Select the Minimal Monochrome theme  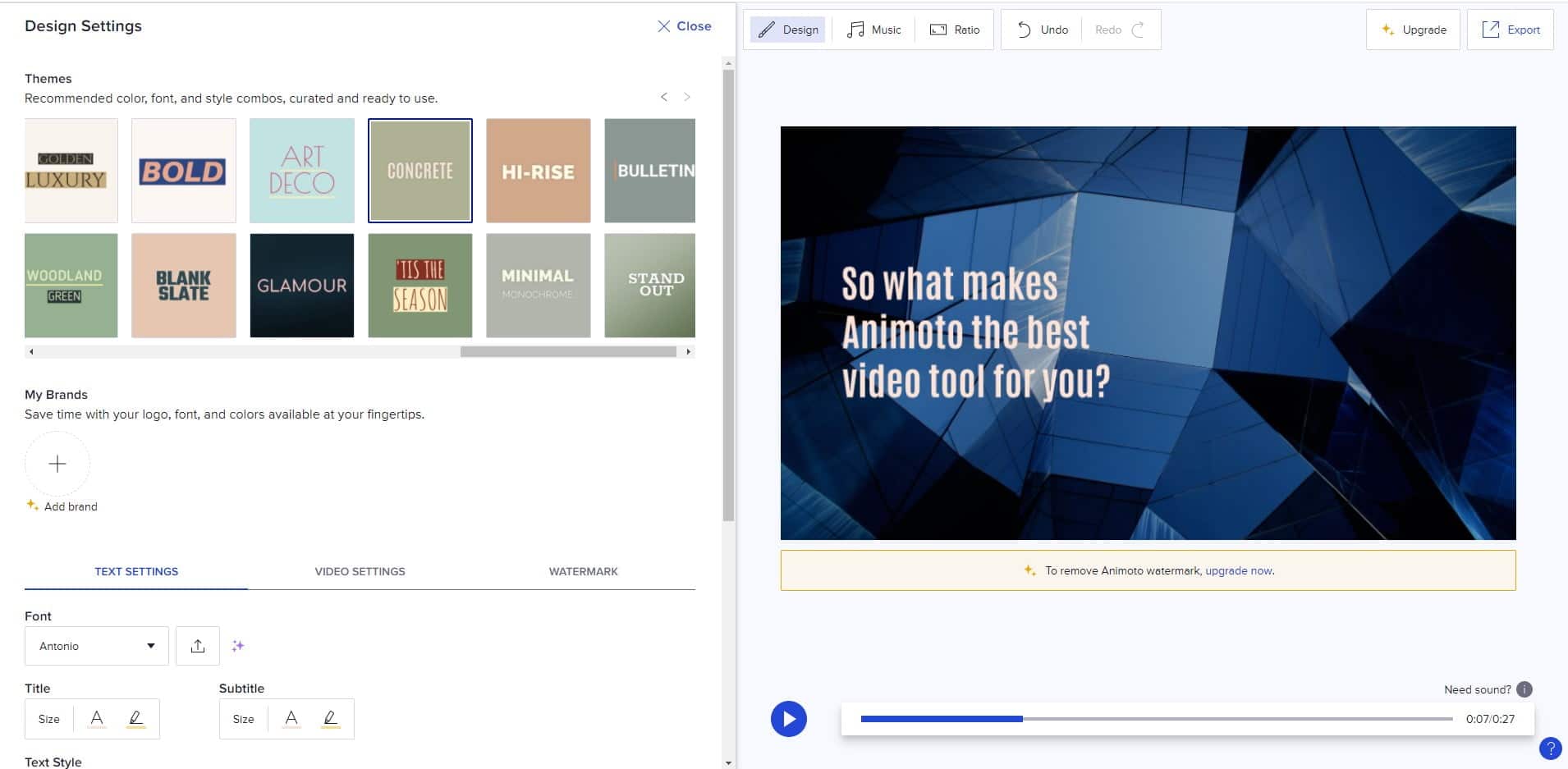[539, 286]
